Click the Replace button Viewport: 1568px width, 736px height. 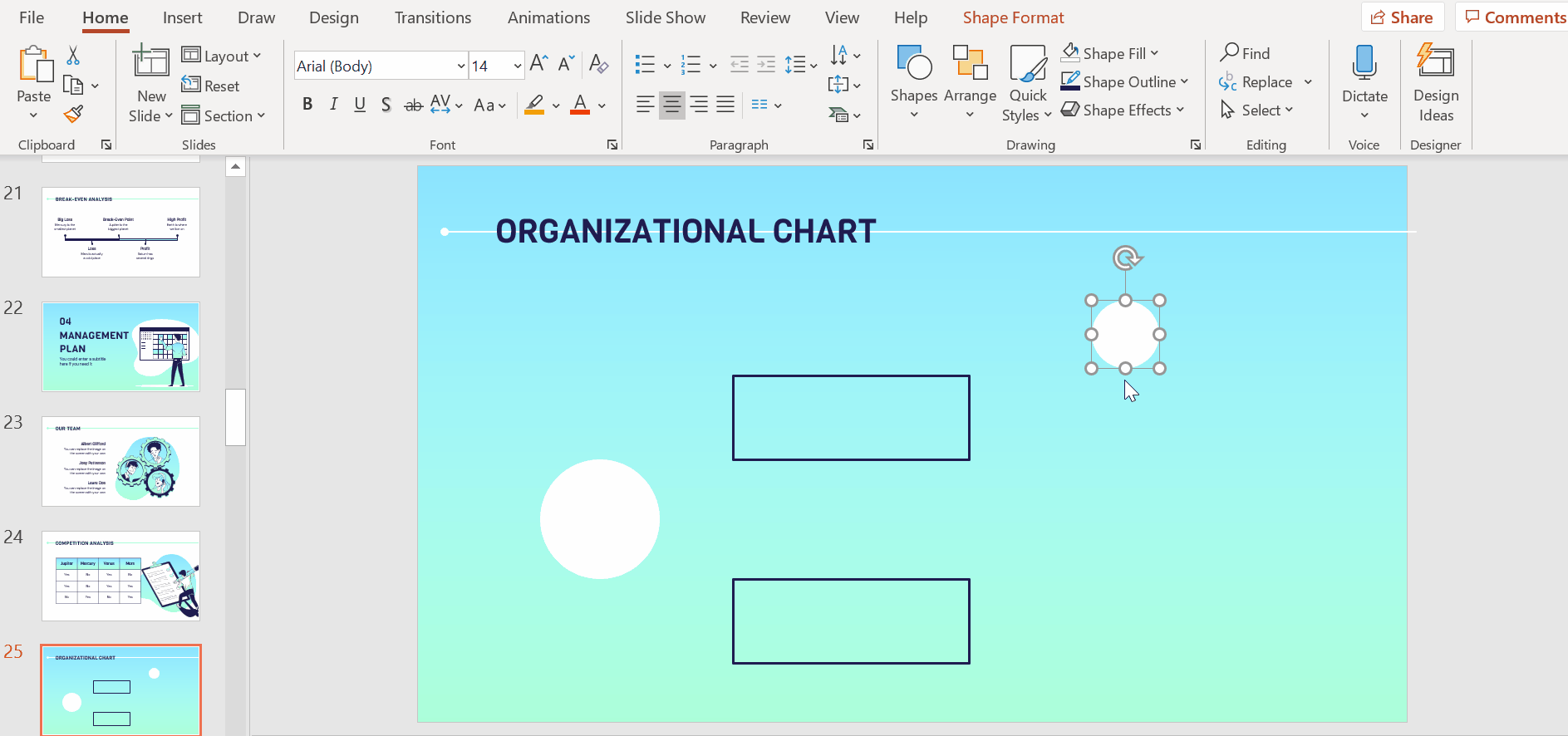[x=1266, y=81]
